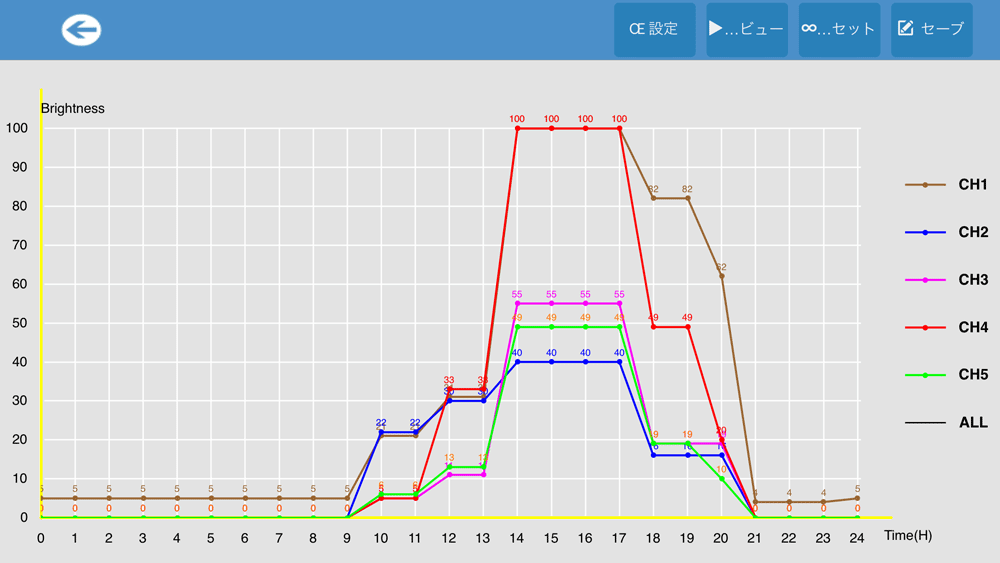Click the CH5 green point at hour 20
Viewport: 1000px width, 563px height.
coord(721,479)
